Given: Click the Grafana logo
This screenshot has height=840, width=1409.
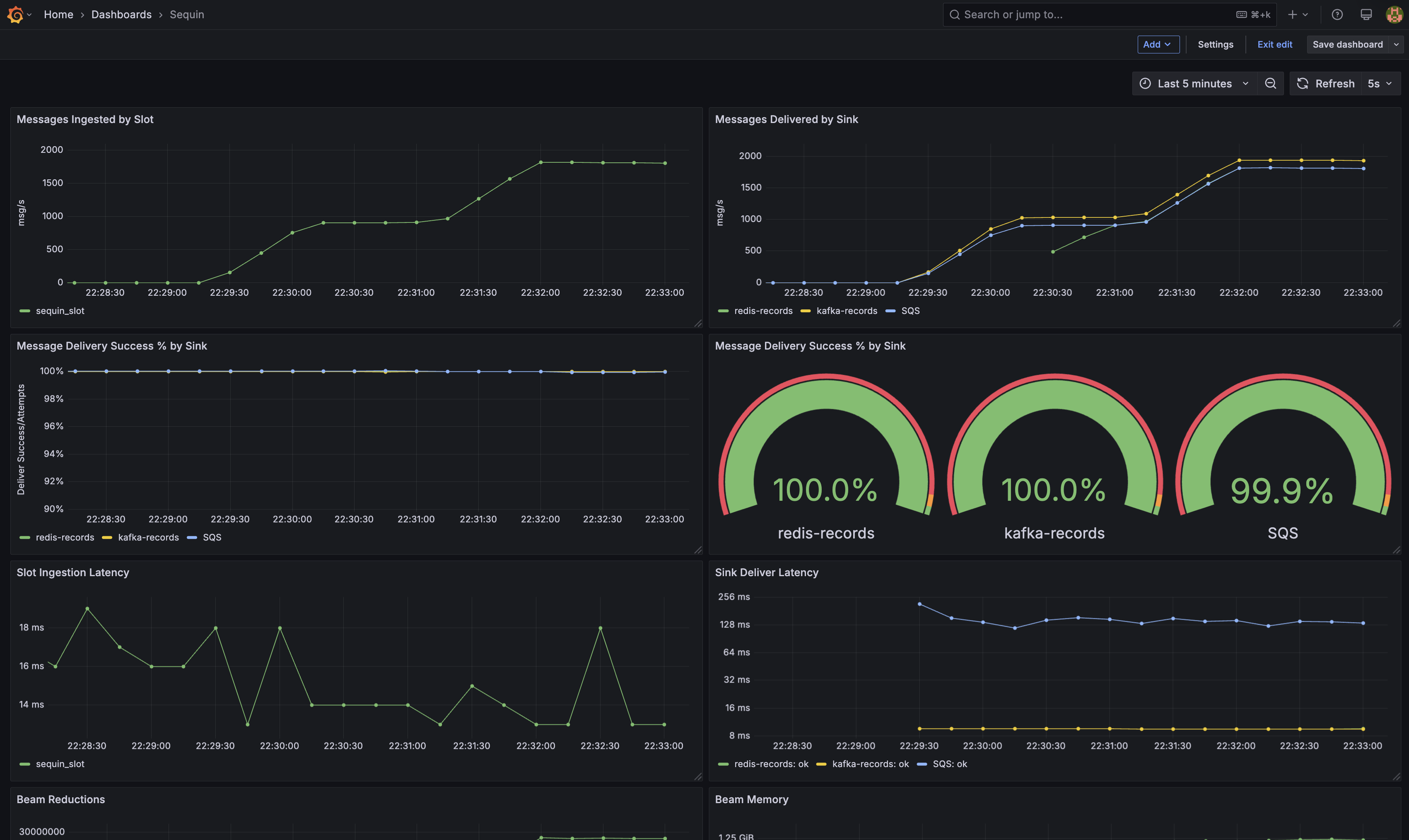Looking at the screenshot, I should (15, 14).
